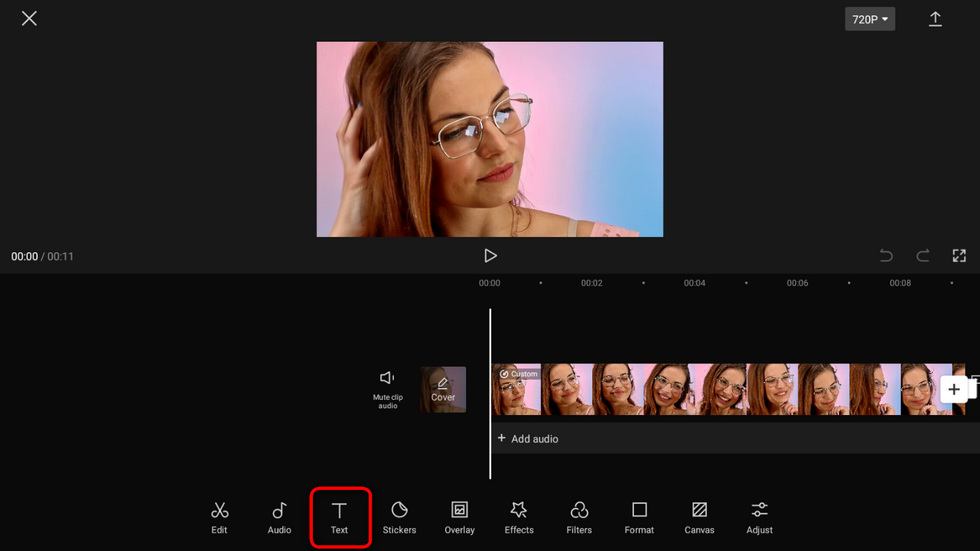980x551 pixels.
Task: Expand the 720P resolution dropdown
Action: [870, 19]
